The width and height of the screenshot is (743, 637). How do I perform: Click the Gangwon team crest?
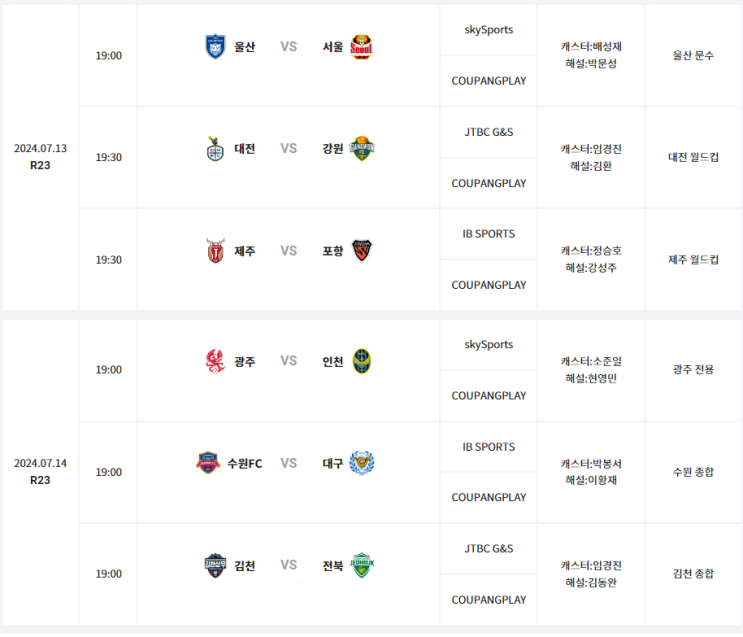[x=361, y=148]
